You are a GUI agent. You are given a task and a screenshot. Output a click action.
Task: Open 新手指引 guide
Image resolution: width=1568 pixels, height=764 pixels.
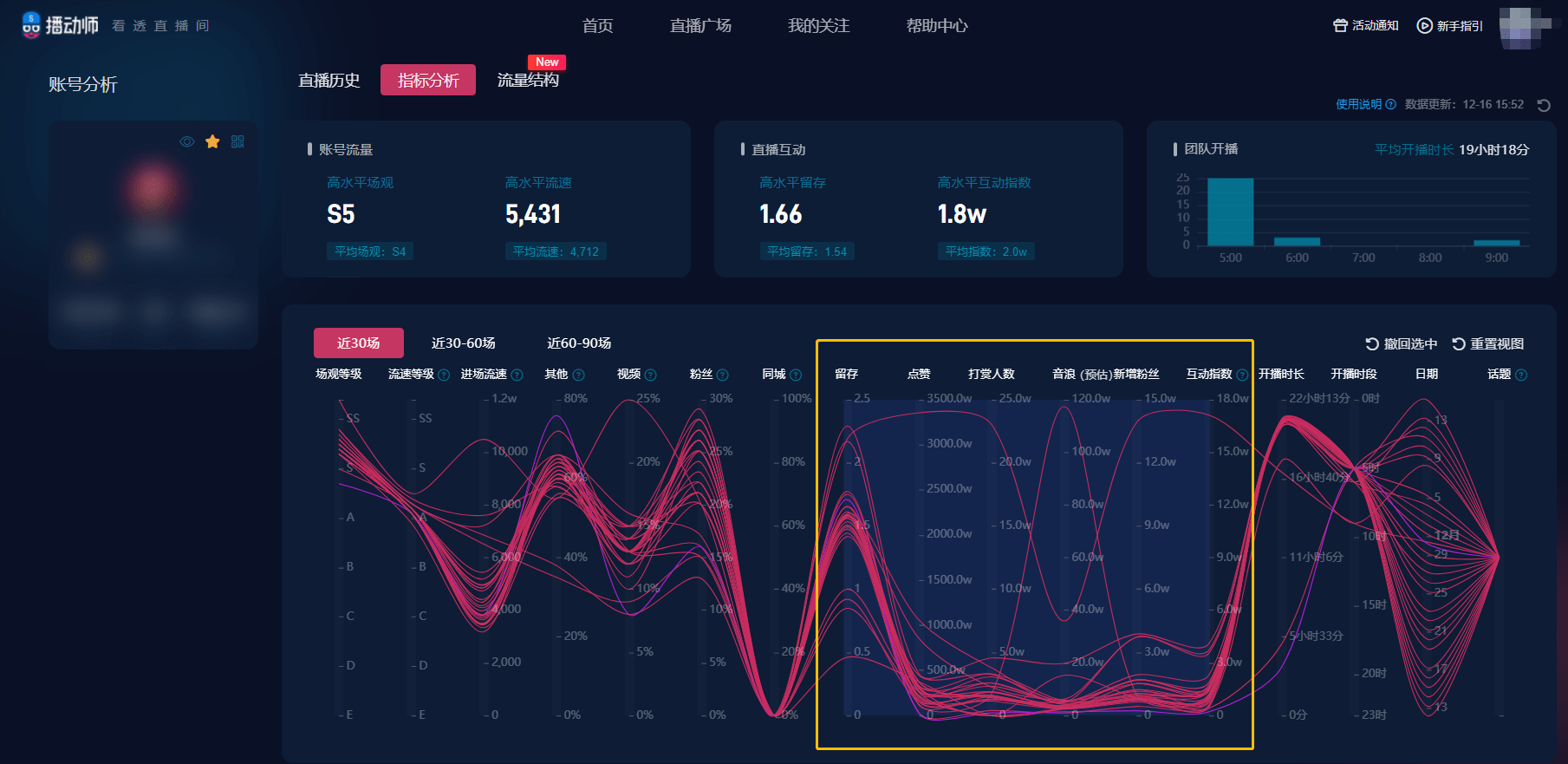[1449, 26]
